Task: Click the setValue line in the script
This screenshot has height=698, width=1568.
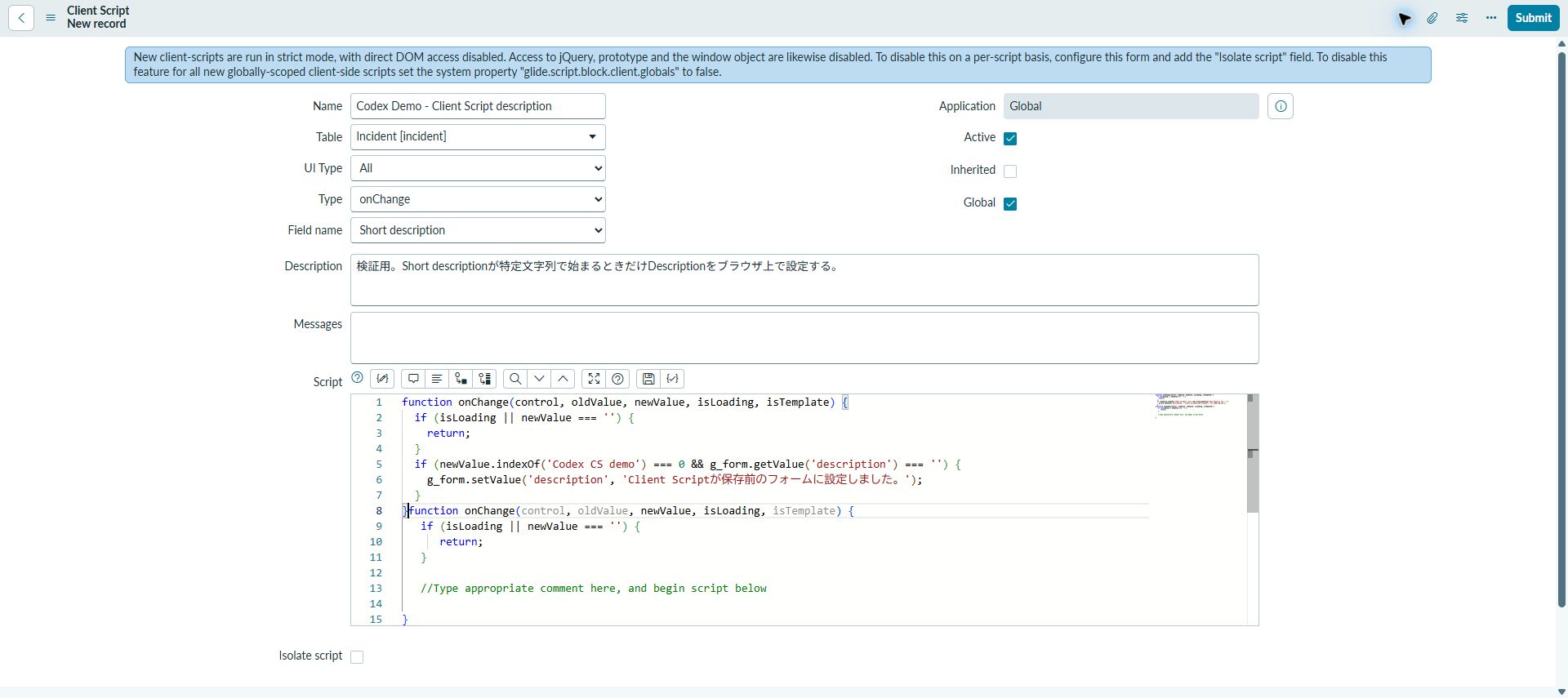Action: tap(675, 480)
